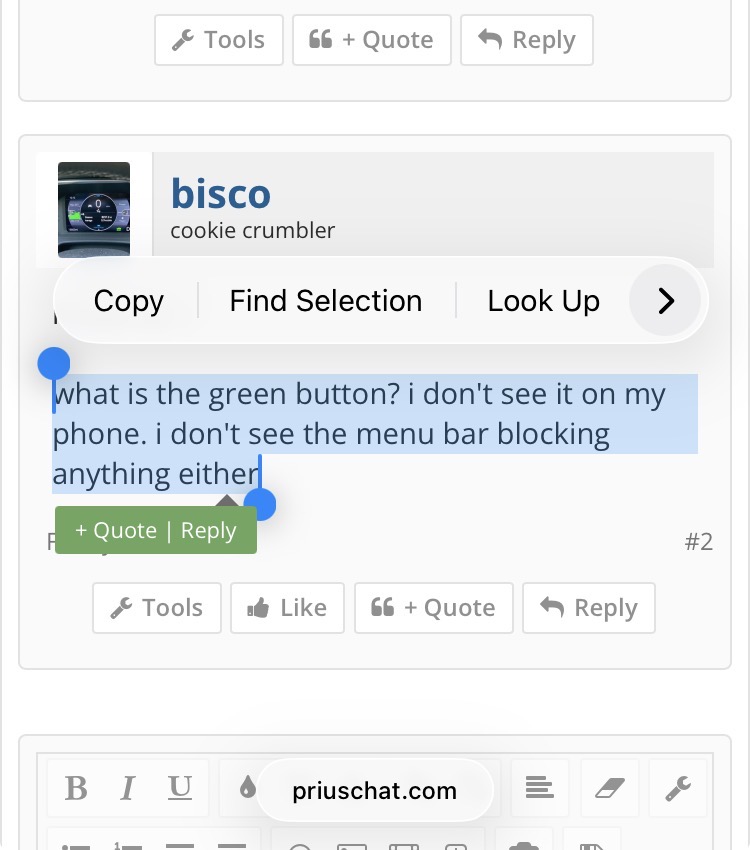This screenshot has height=850, width=750.
Task: Open the bisco username profile link
Action: (x=221, y=193)
